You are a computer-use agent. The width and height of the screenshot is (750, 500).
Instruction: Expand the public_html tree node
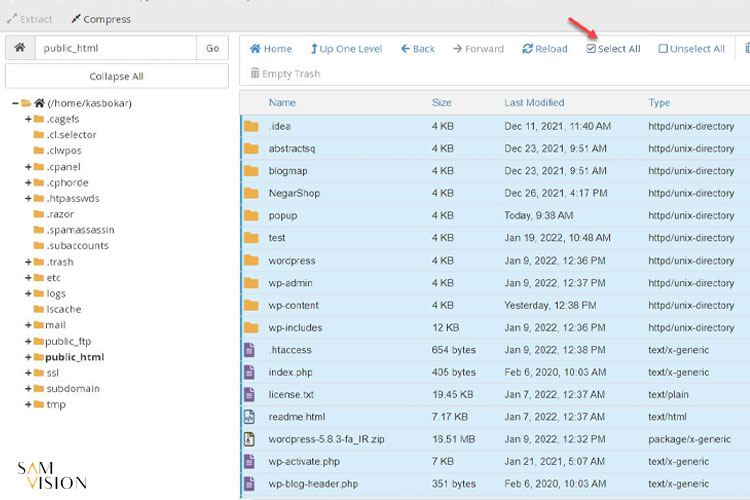(x=28, y=357)
